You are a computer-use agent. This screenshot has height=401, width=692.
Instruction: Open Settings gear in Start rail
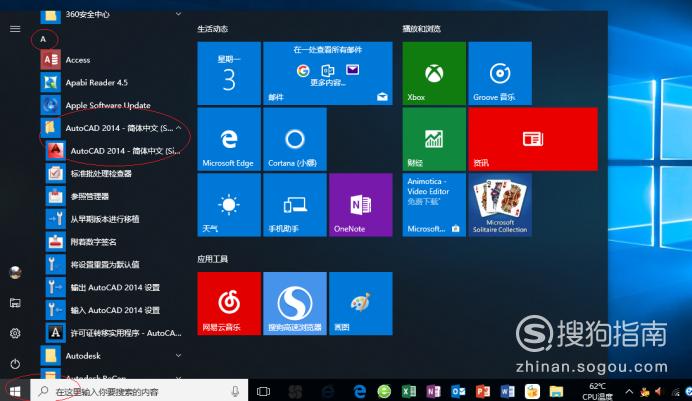(x=15, y=333)
